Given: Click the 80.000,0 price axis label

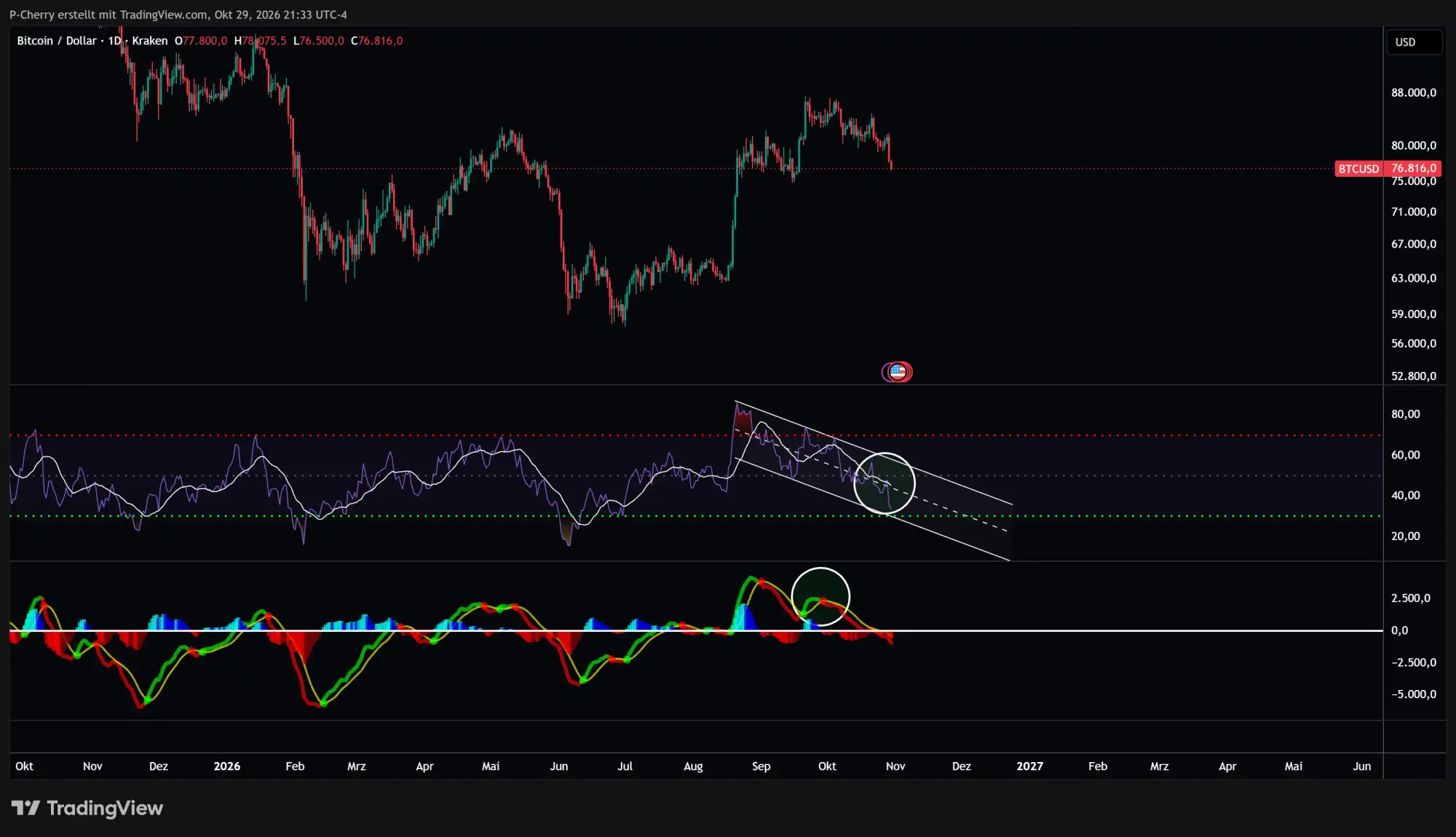Looking at the screenshot, I should pyautogui.click(x=1414, y=146).
